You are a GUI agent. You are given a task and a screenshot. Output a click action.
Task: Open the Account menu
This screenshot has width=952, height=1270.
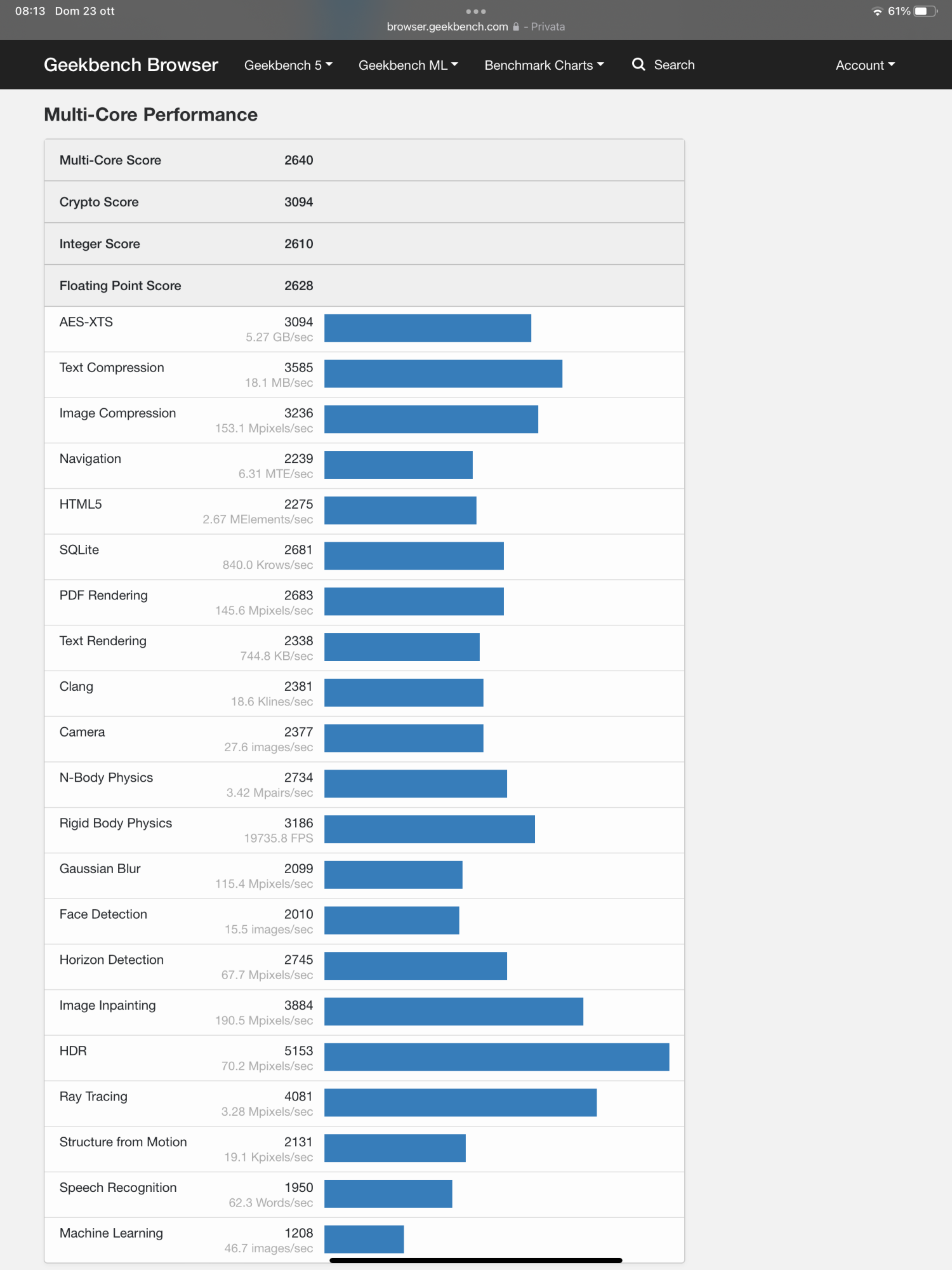point(865,65)
